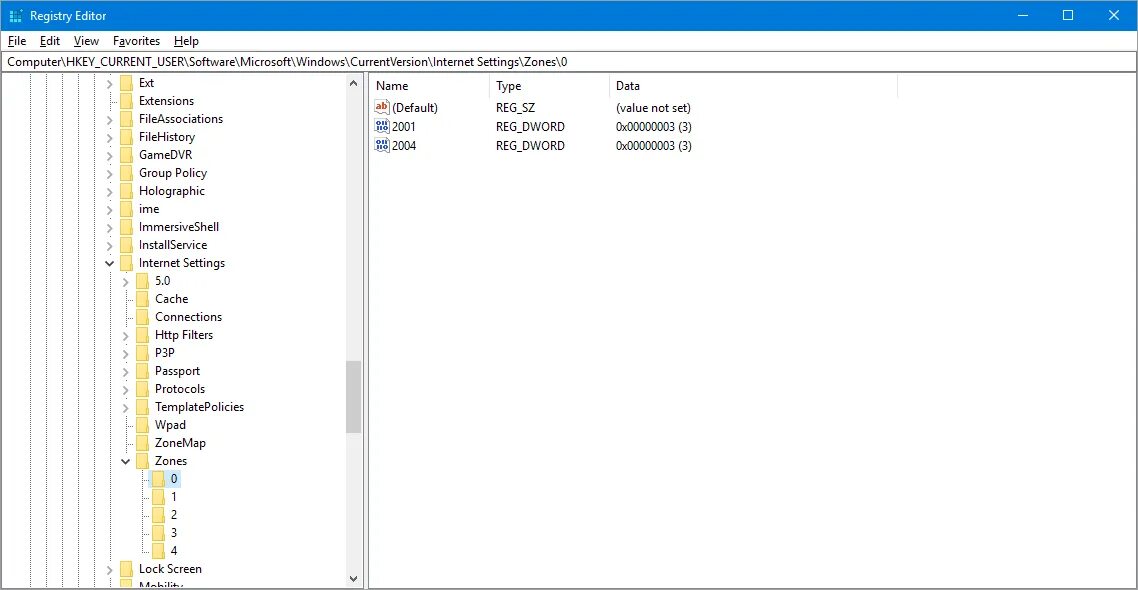
Task: Maximize the Registry Editor window
Action: (x=1068, y=15)
